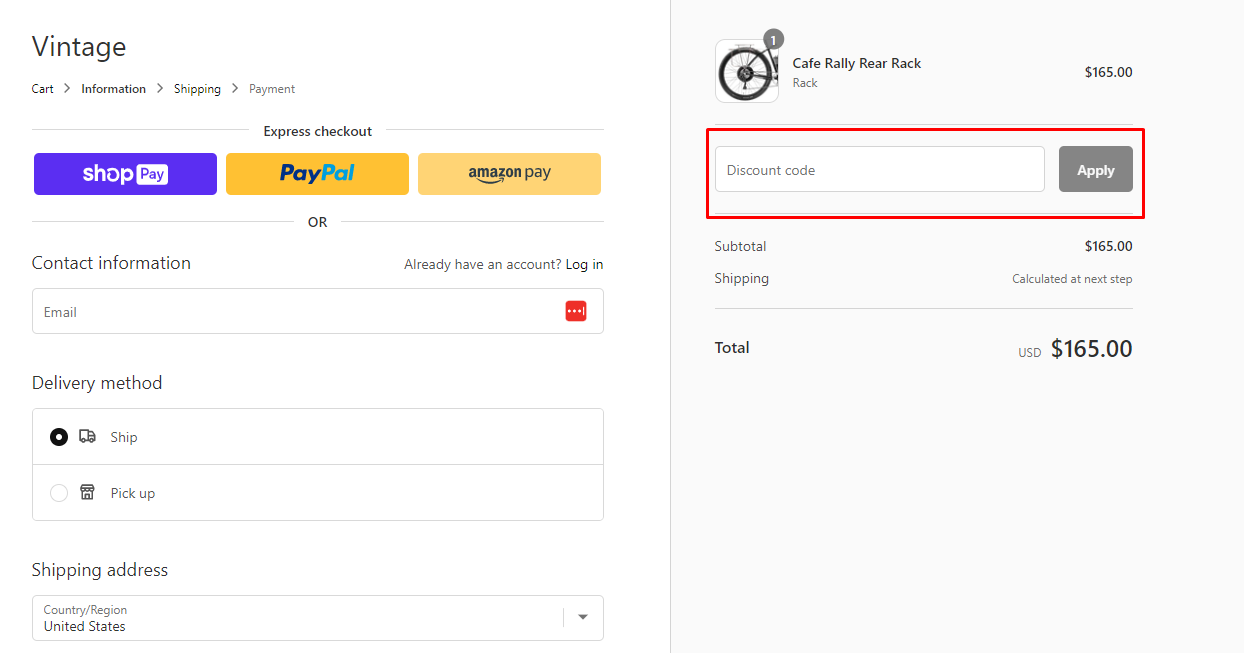Click into the Discount code field
The height and width of the screenshot is (653, 1244).
880,169
